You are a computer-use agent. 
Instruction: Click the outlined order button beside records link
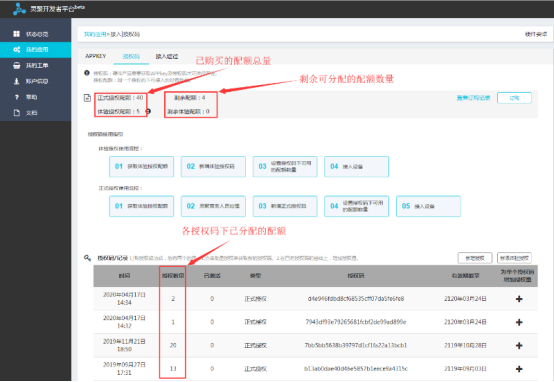point(514,98)
